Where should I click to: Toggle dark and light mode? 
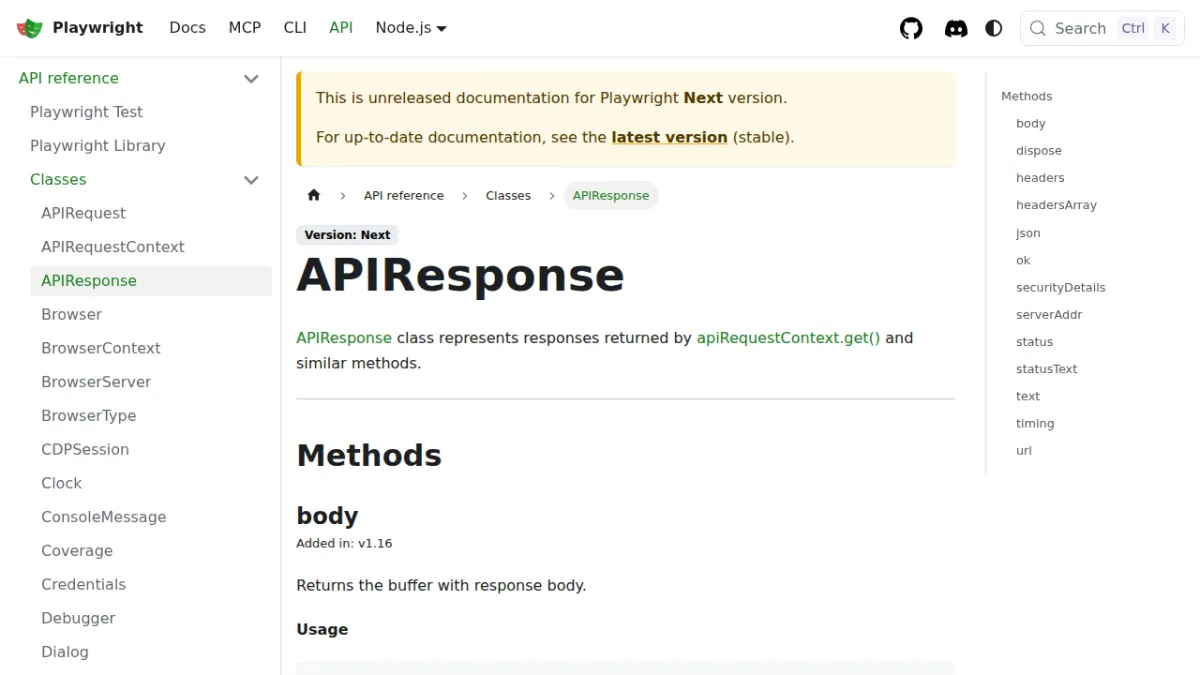point(994,28)
